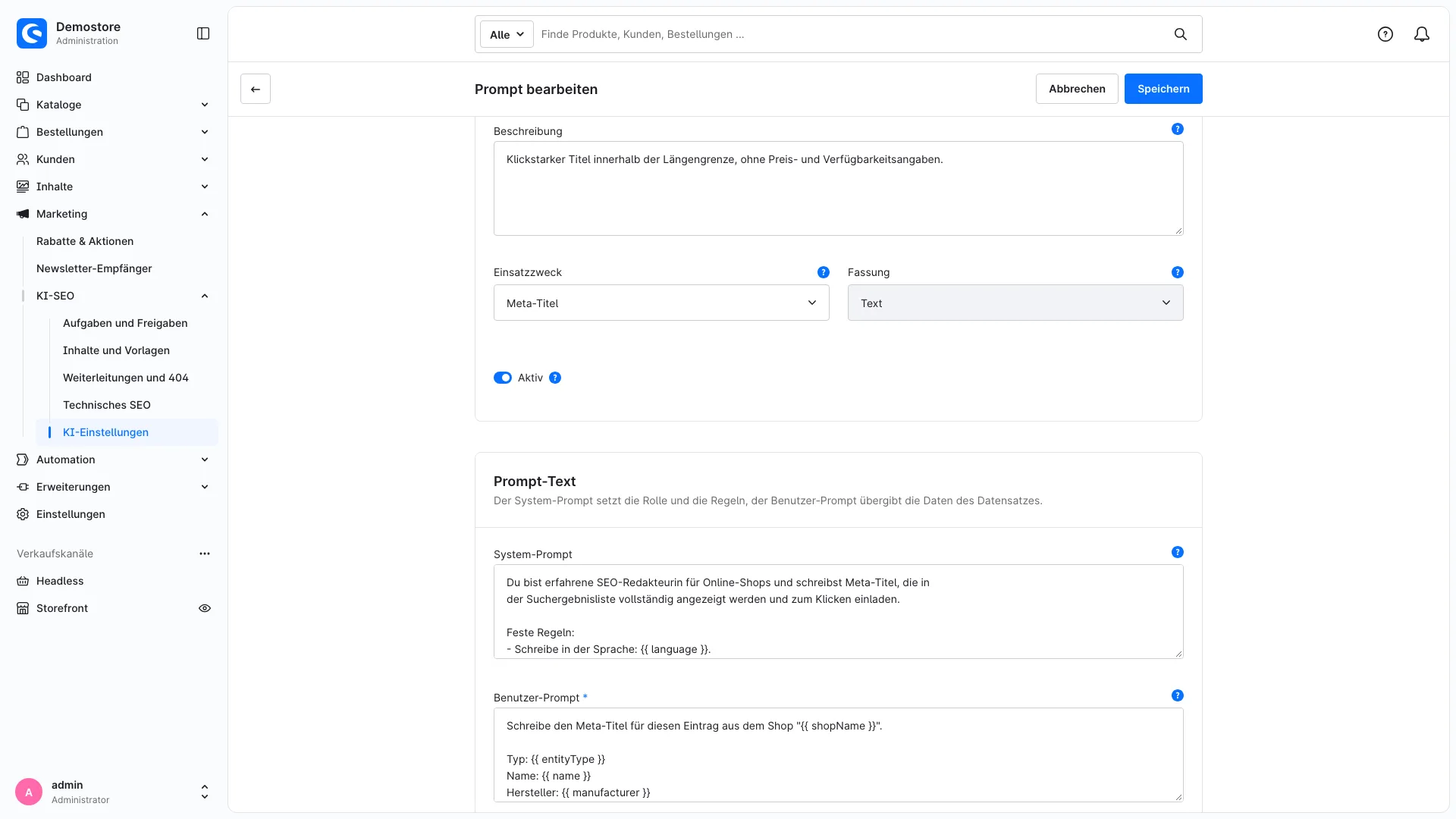Select KI-Einstellungen menu item
The width and height of the screenshot is (1456, 819).
(127, 432)
